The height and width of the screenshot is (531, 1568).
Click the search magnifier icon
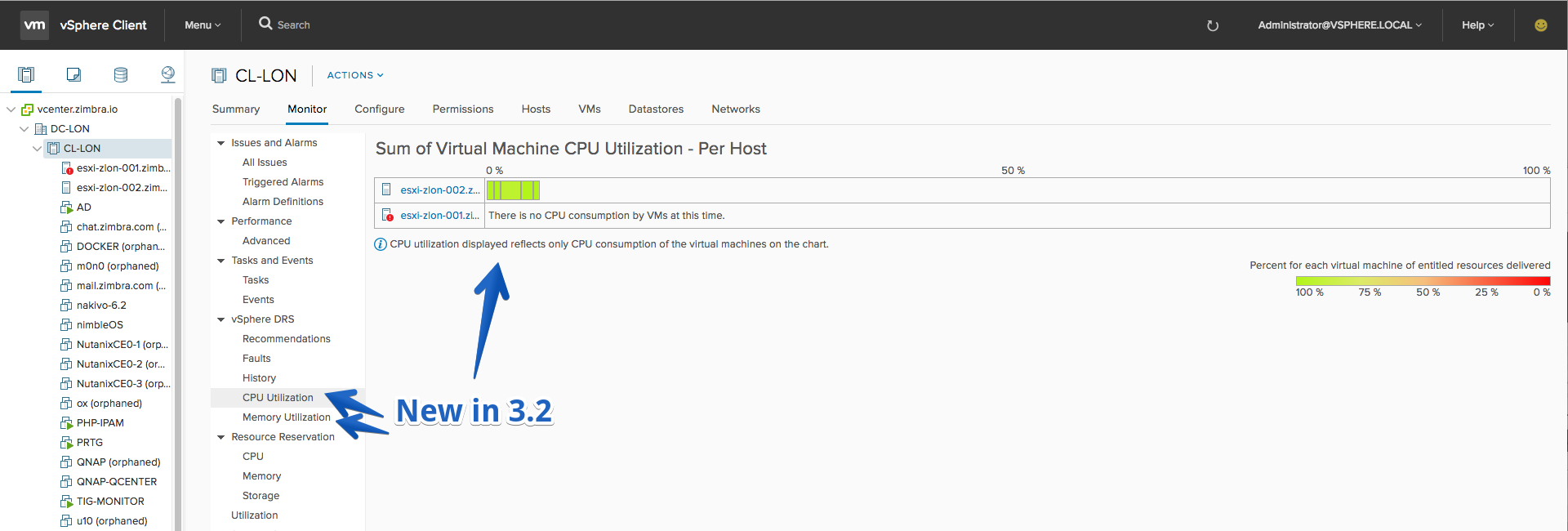(x=265, y=24)
